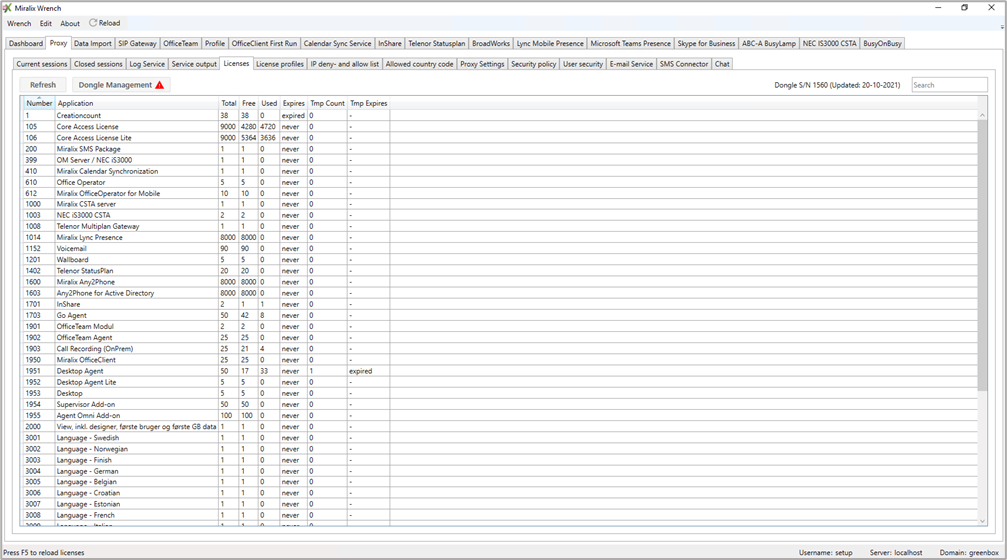Open the About menu
Image resolution: width=1007 pixels, height=560 pixels.
click(x=70, y=23)
